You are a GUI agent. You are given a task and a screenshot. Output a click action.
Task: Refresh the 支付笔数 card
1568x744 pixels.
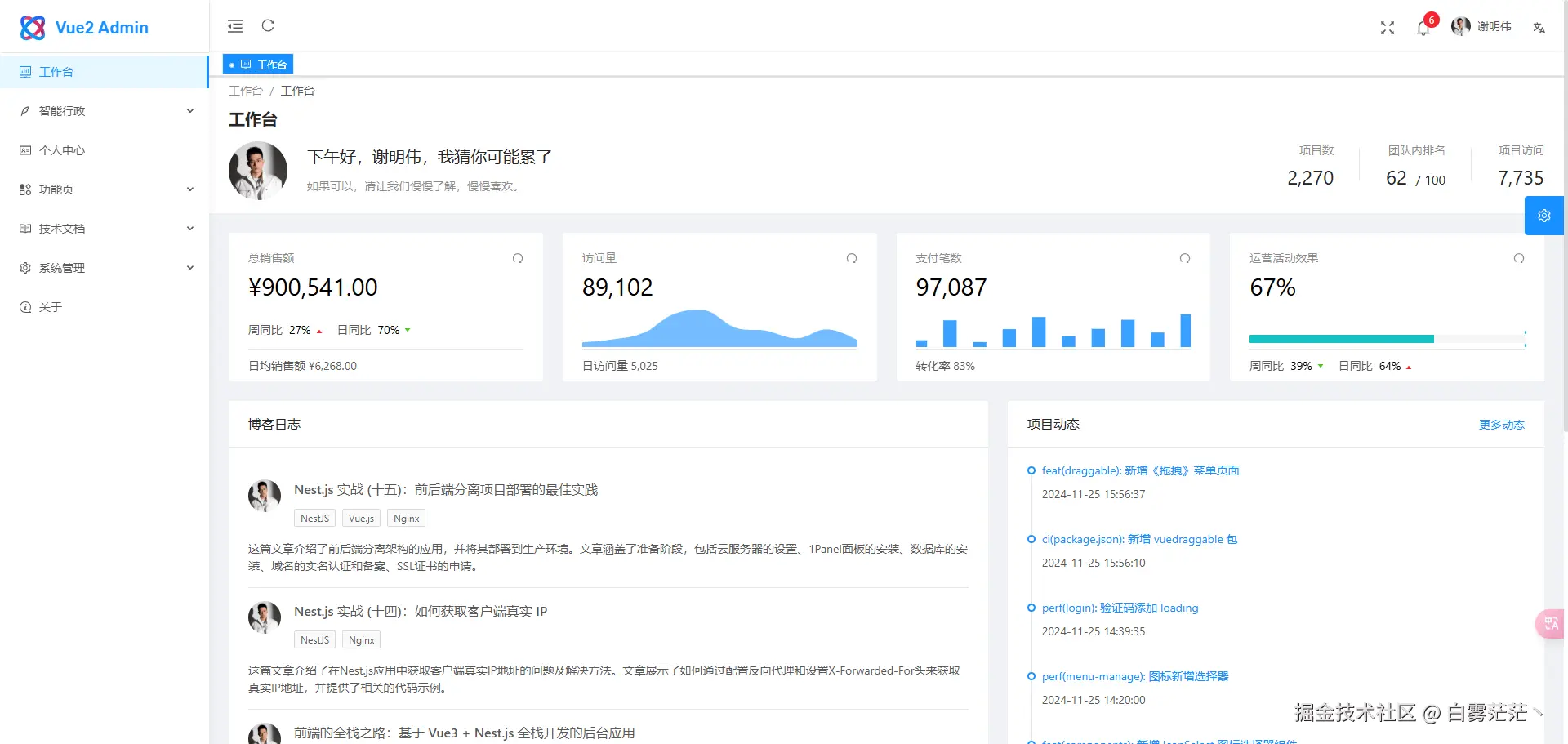coord(1185,258)
